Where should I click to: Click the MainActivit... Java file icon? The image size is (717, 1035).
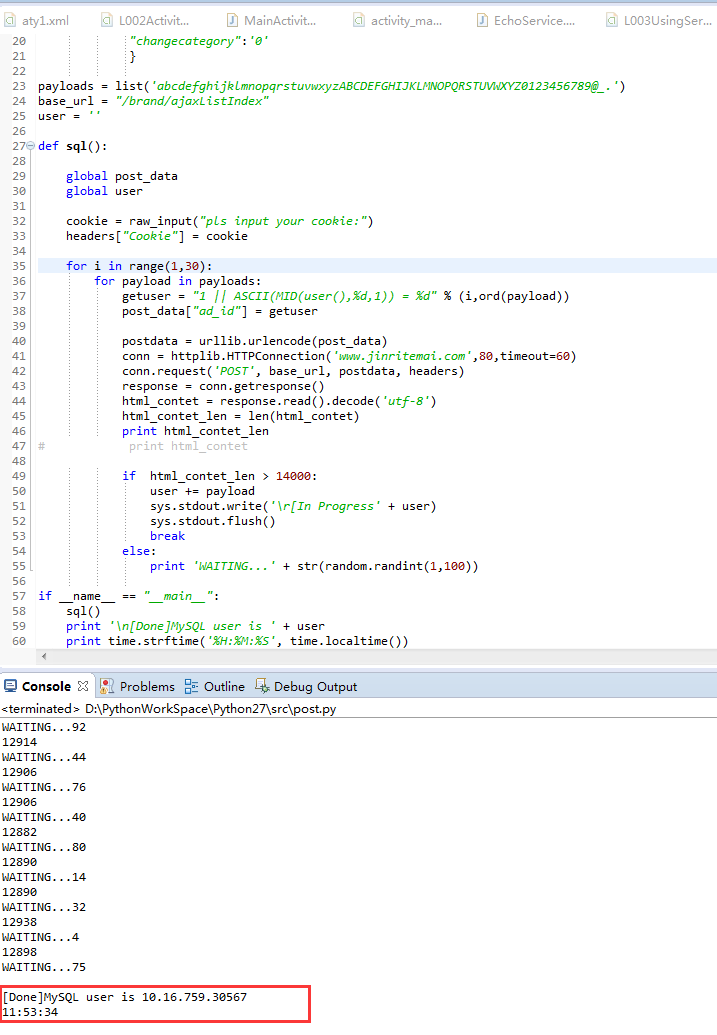click(x=232, y=20)
